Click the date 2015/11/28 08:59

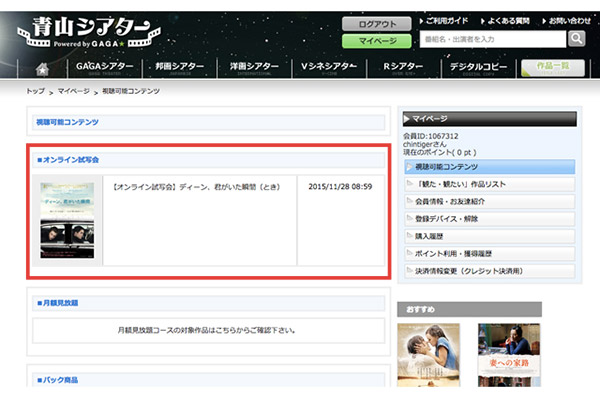tap(340, 187)
